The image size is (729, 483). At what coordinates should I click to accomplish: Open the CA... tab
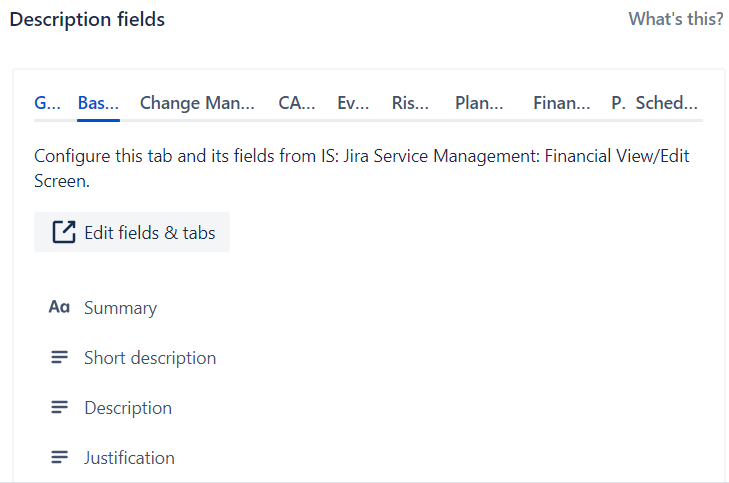click(297, 103)
